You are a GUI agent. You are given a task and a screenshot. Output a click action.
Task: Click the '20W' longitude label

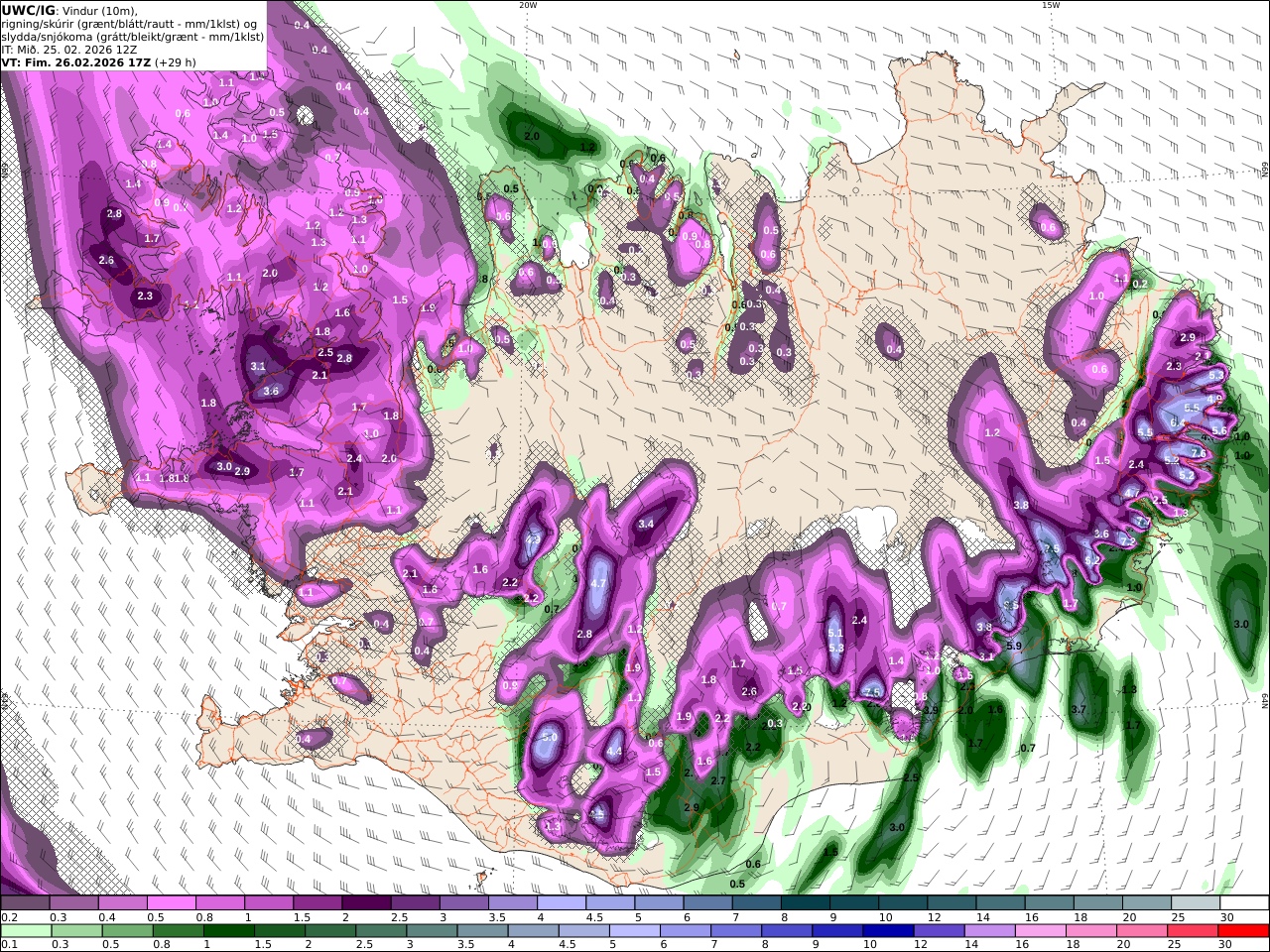click(528, 5)
